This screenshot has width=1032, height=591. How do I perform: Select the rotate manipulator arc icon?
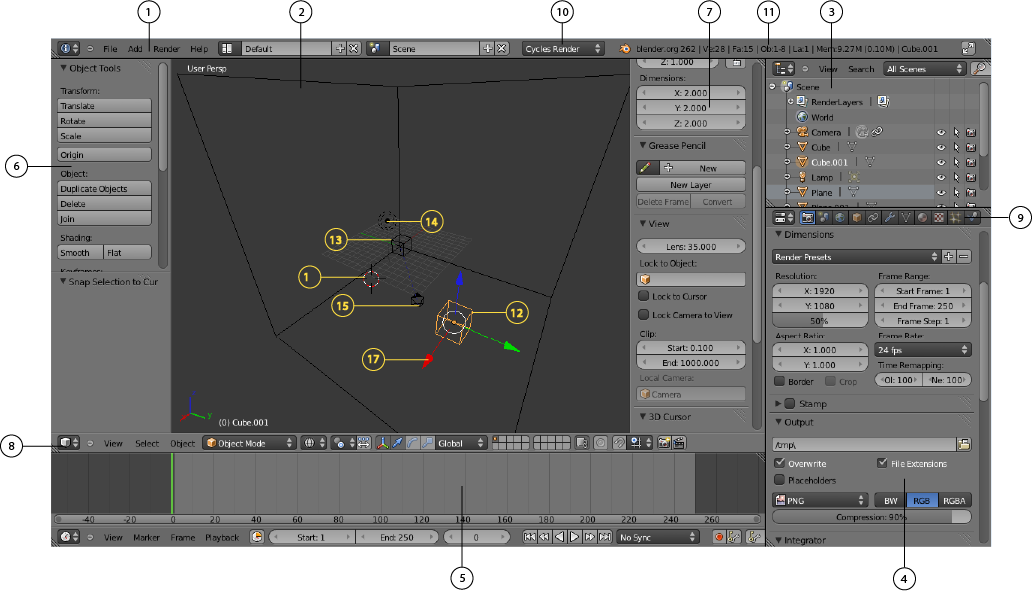tap(413, 444)
